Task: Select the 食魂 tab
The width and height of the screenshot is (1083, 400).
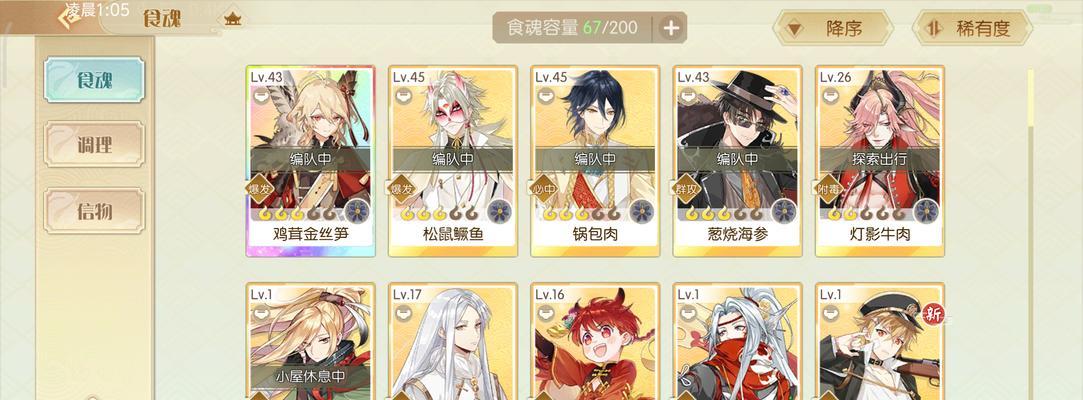Action: pyautogui.click(x=94, y=79)
